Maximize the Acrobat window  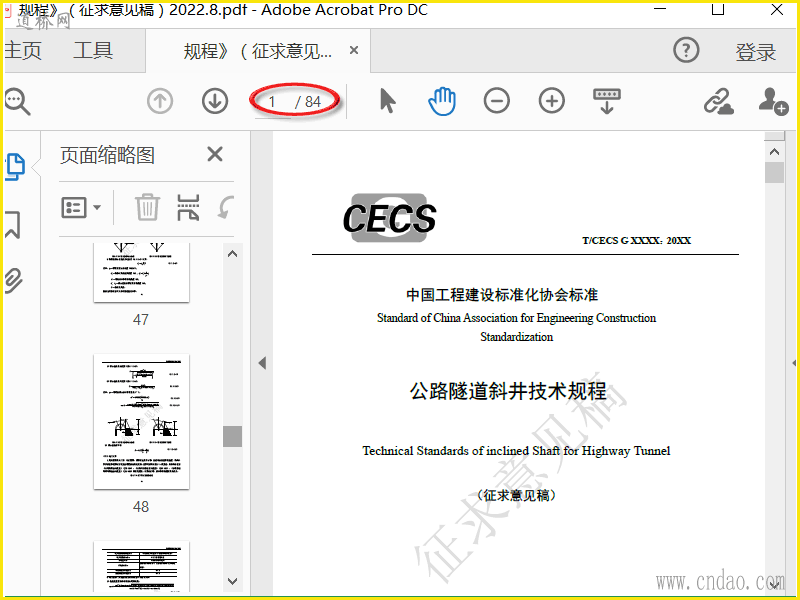(718, 9)
